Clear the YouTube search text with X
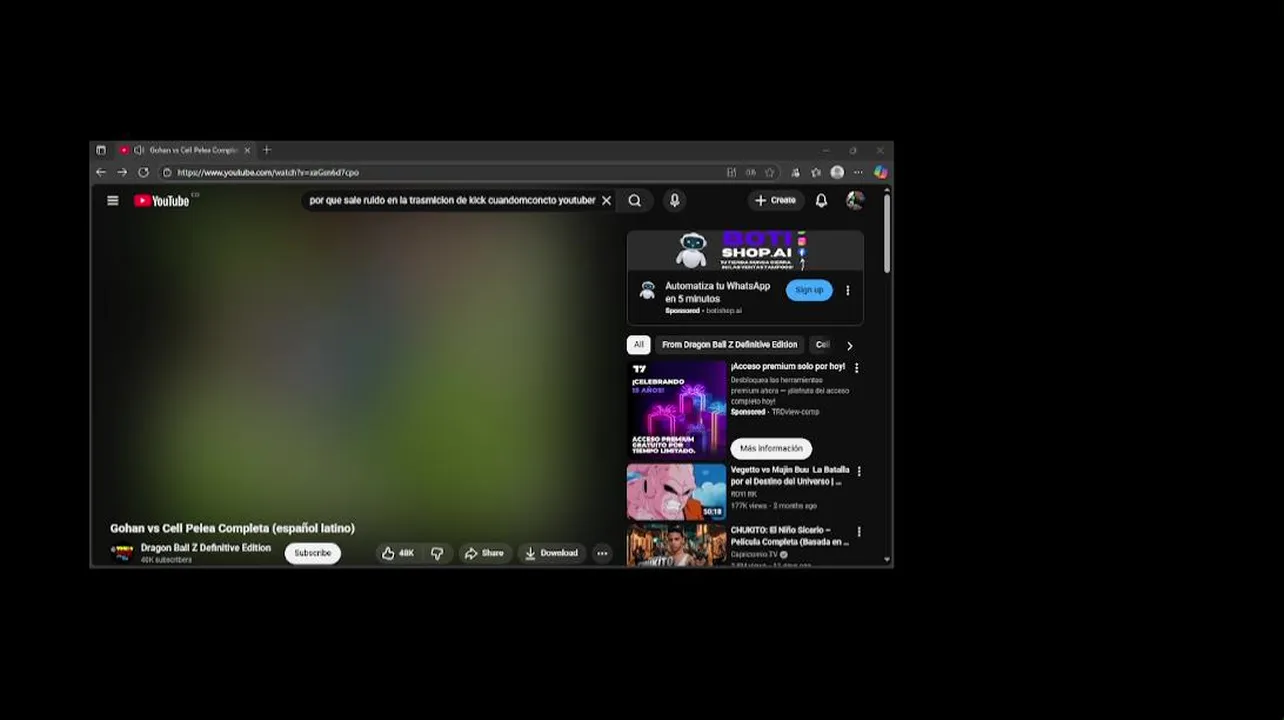1284x720 pixels. coord(606,200)
